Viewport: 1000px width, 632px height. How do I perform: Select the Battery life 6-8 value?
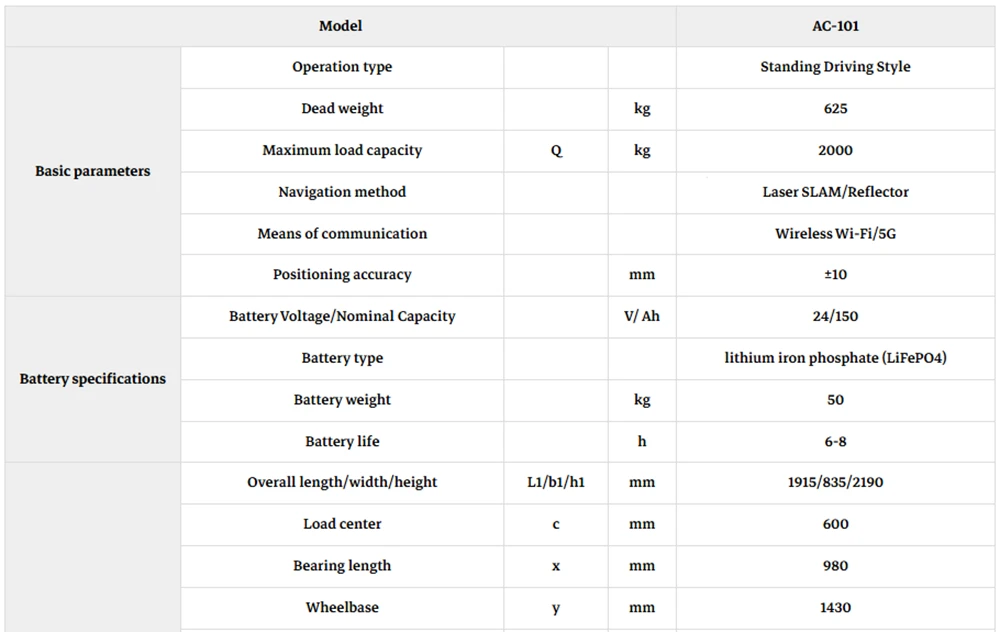pos(835,441)
